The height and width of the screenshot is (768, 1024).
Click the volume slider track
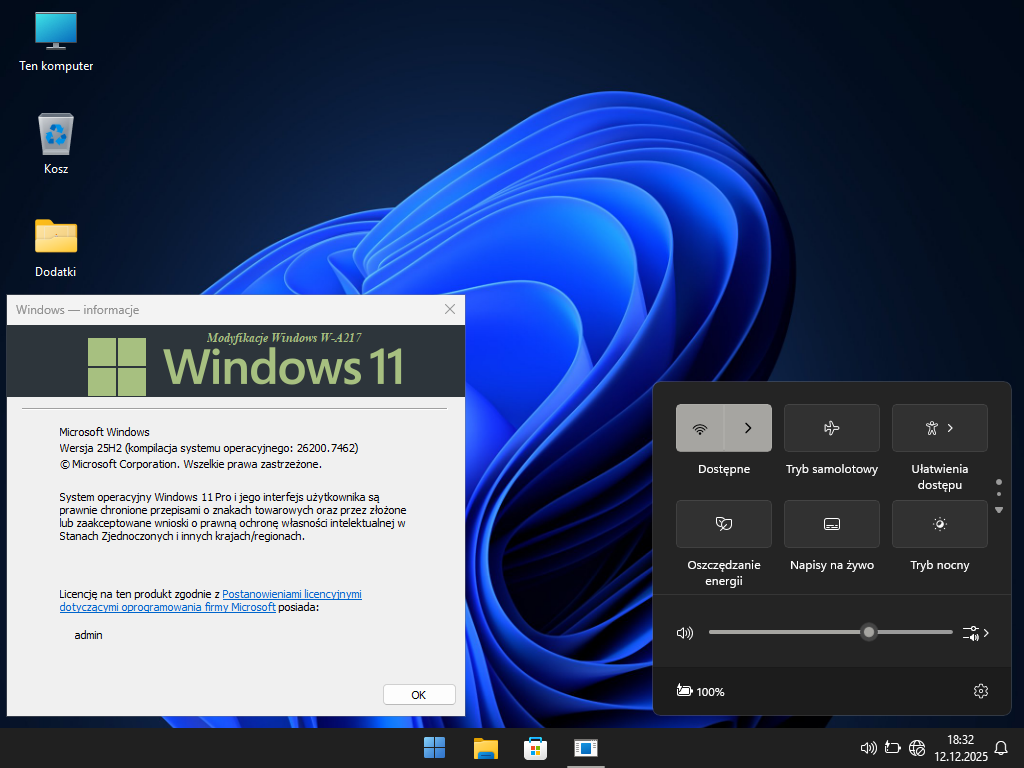(780, 632)
